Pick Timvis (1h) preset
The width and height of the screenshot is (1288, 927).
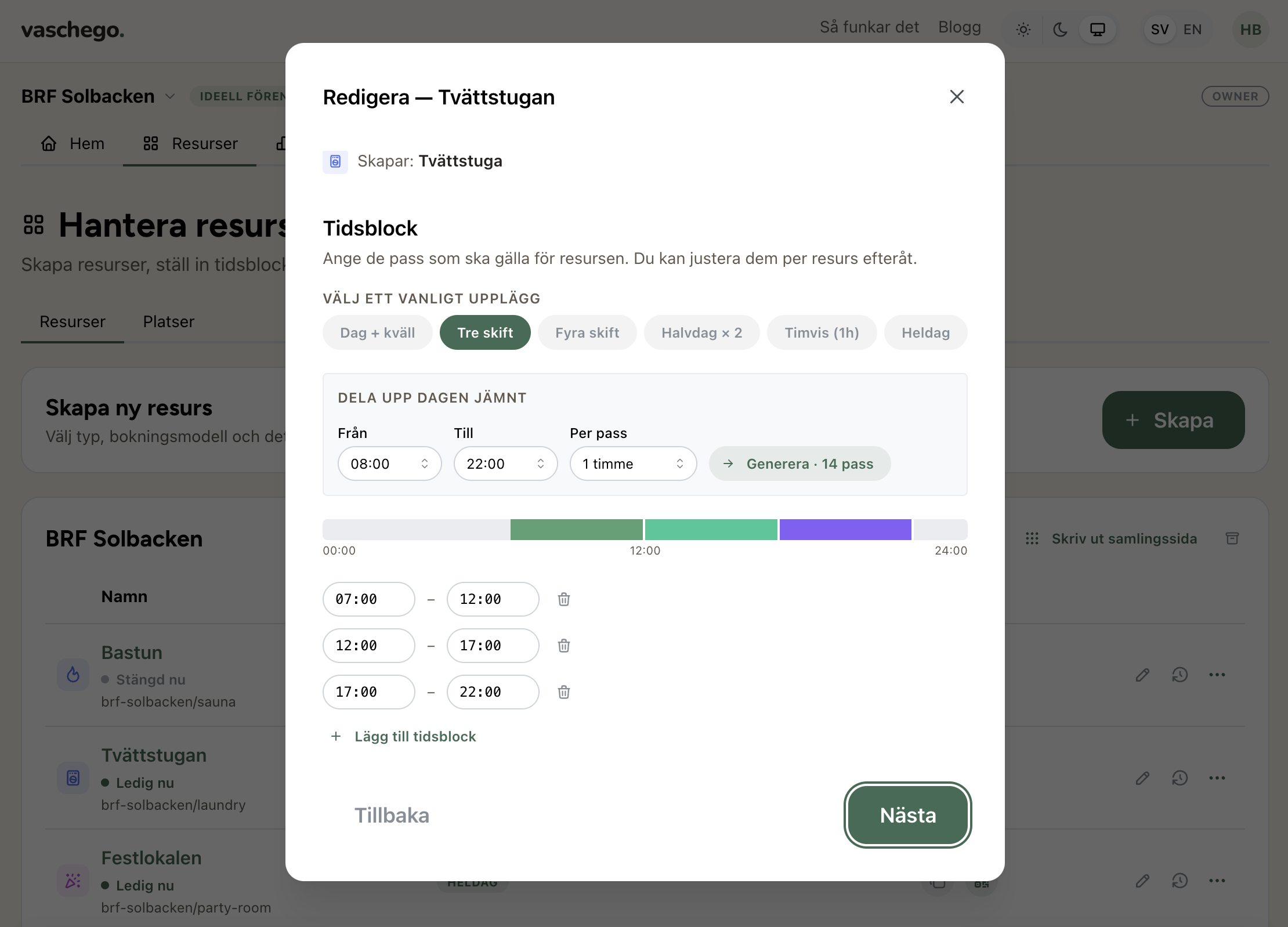tap(822, 332)
